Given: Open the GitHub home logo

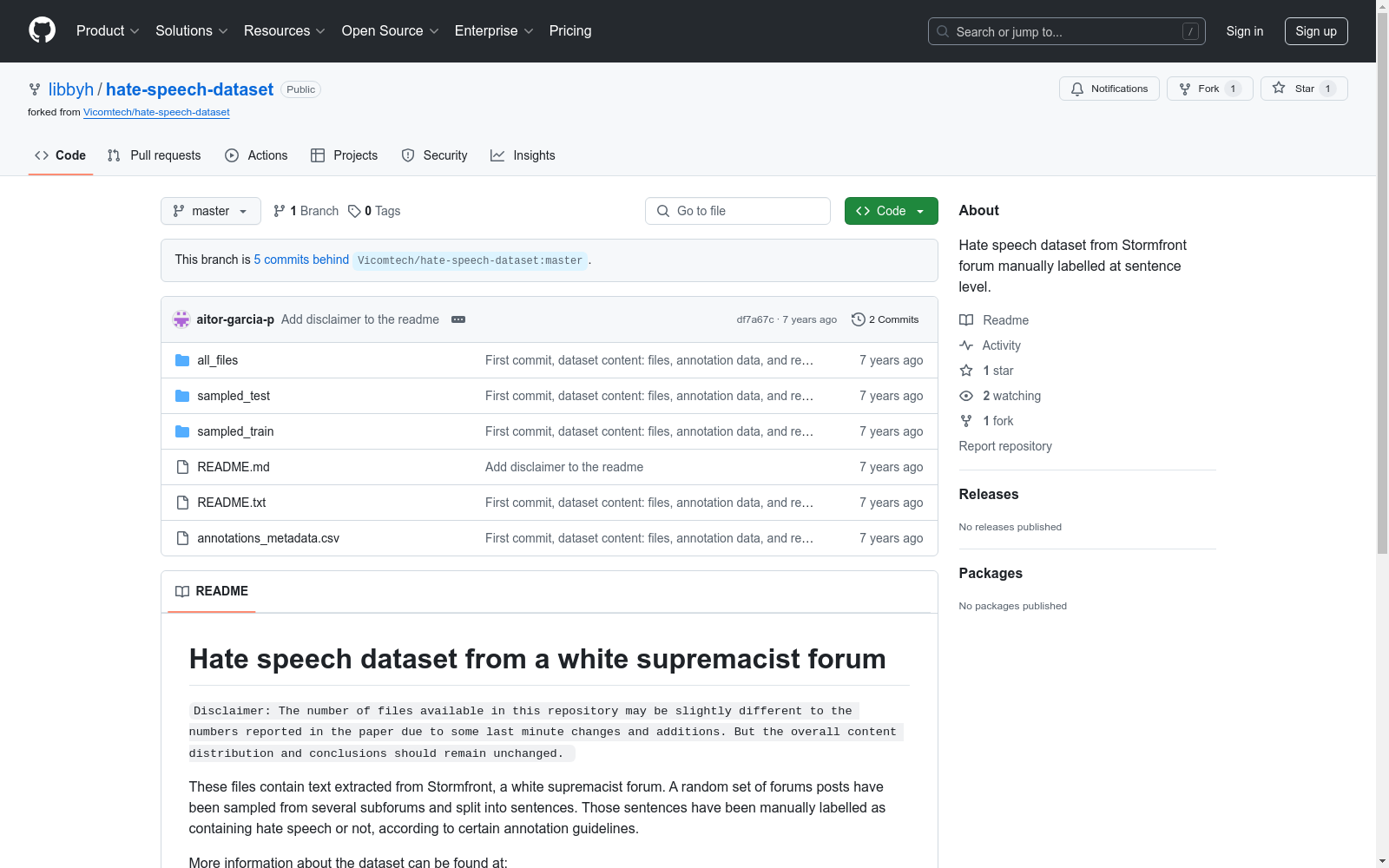Looking at the screenshot, I should (42, 30).
